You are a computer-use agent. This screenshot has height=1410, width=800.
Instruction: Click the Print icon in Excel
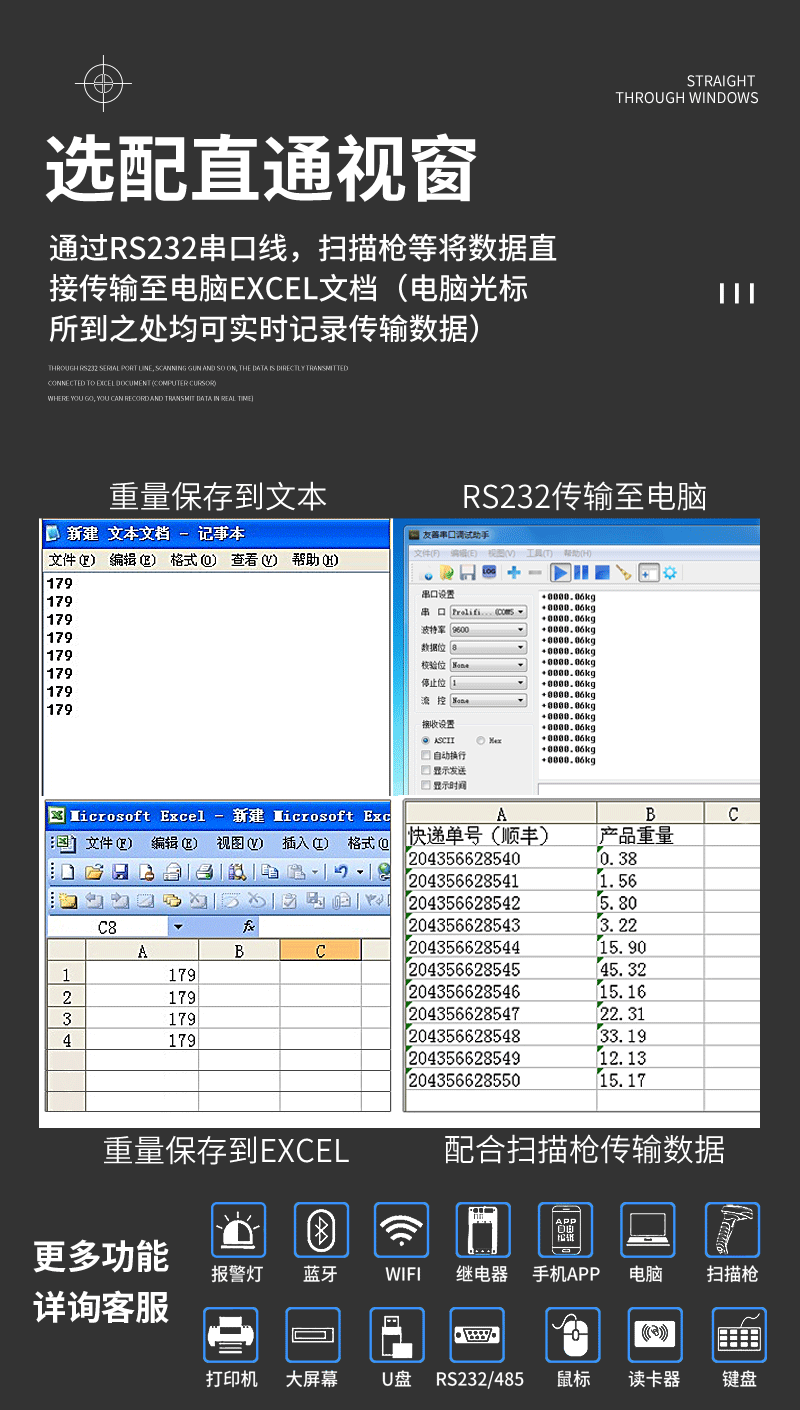[x=204, y=871]
